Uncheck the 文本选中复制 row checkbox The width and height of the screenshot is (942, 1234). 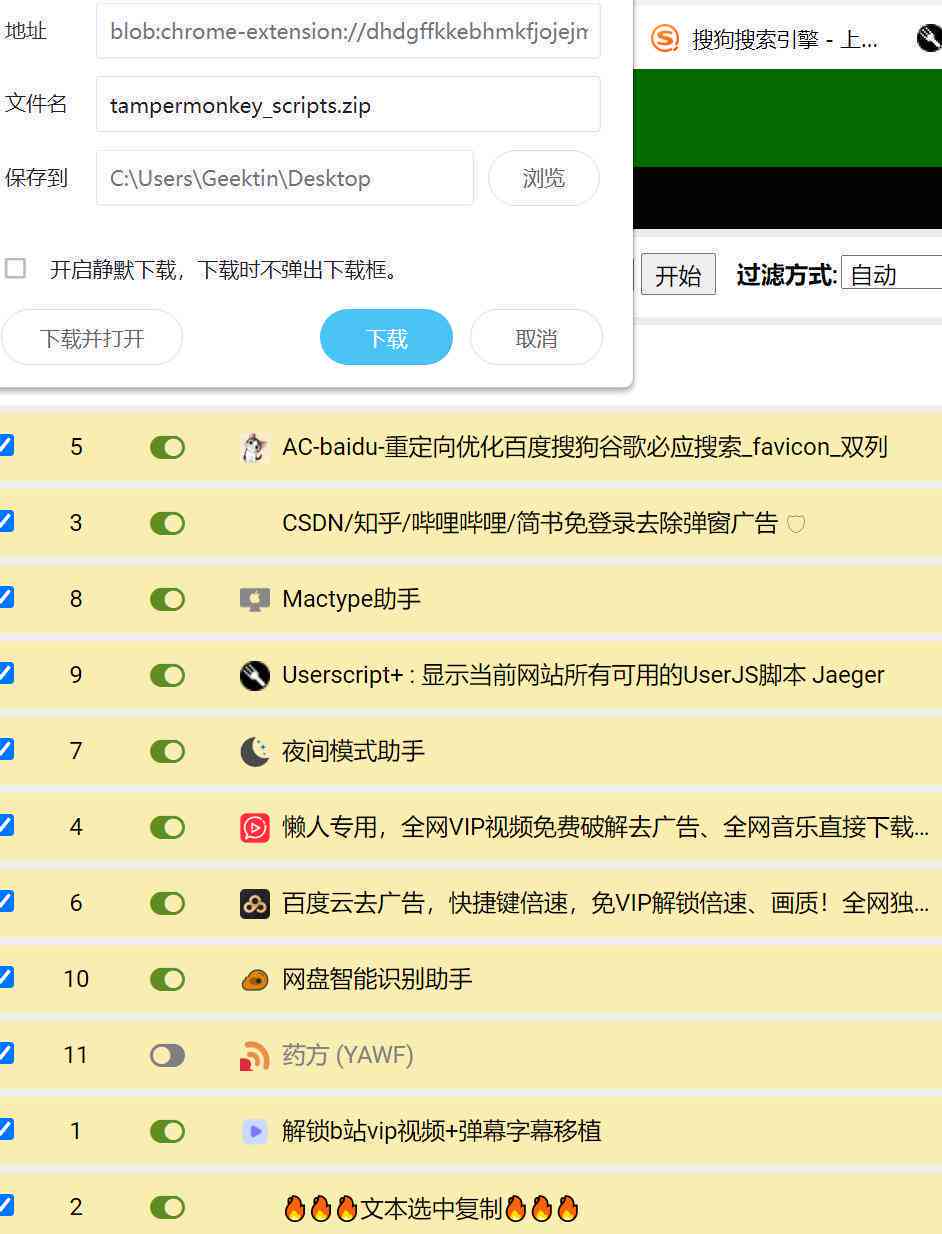5,1205
